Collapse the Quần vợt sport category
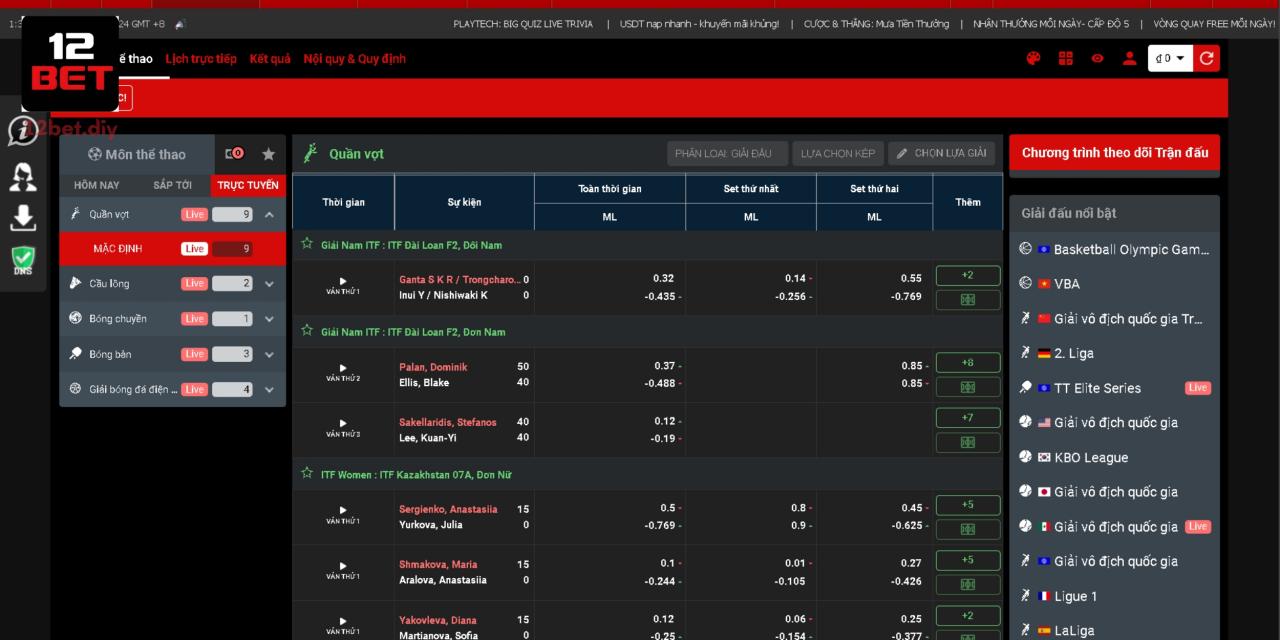The height and width of the screenshot is (640, 1280). (269, 214)
